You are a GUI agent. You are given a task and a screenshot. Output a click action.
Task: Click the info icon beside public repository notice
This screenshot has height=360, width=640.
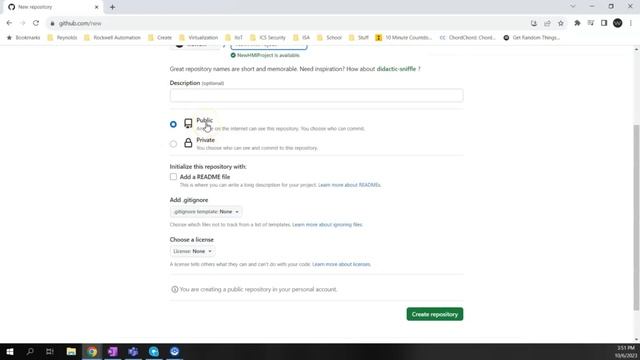coord(174,289)
